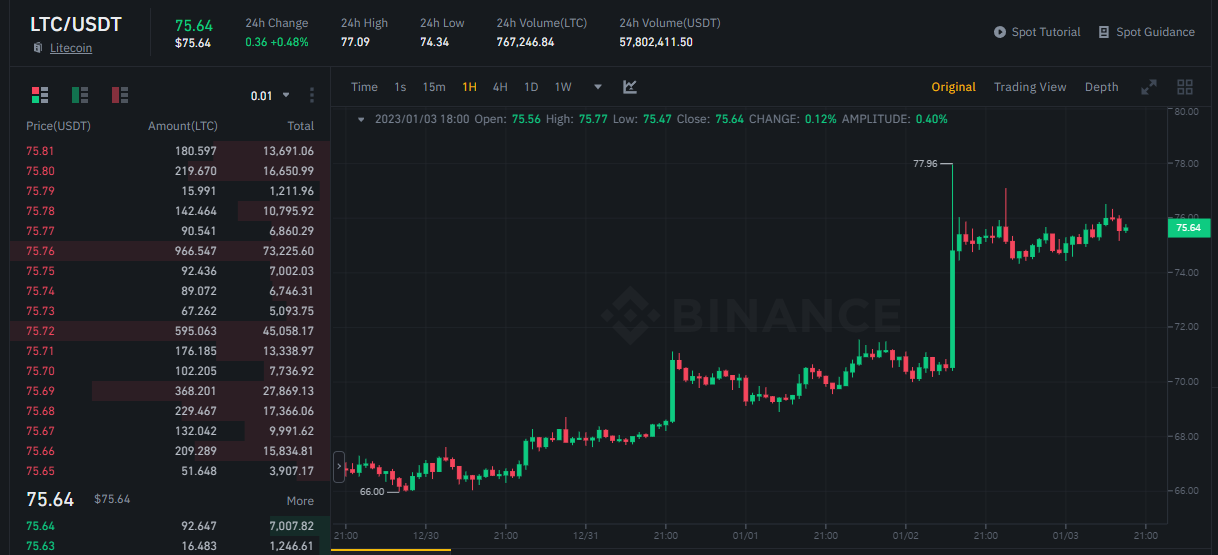Screen dimensions: 1218x555
Task: Select buy order at price 75.64
Action: coord(170,526)
